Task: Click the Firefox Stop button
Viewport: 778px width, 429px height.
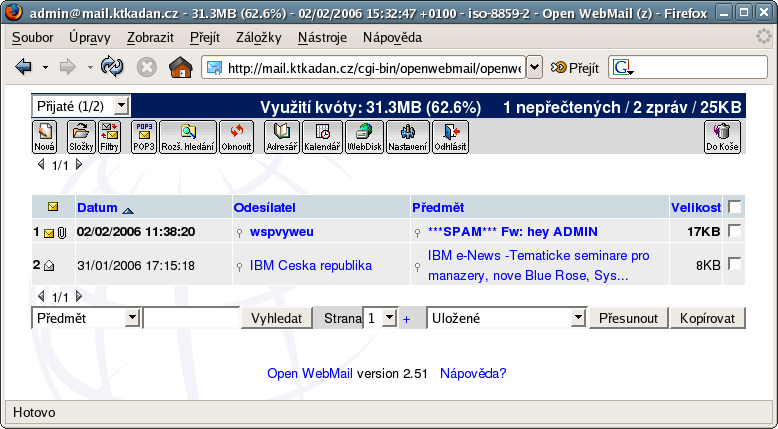Action: coord(146,67)
